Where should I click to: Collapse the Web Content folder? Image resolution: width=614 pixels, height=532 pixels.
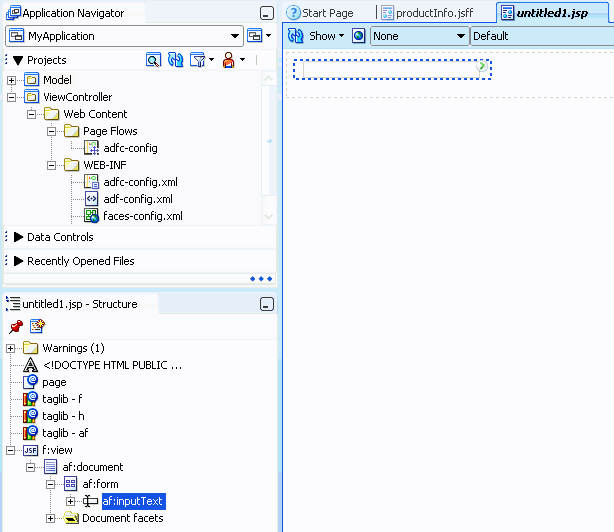click(31, 114)
